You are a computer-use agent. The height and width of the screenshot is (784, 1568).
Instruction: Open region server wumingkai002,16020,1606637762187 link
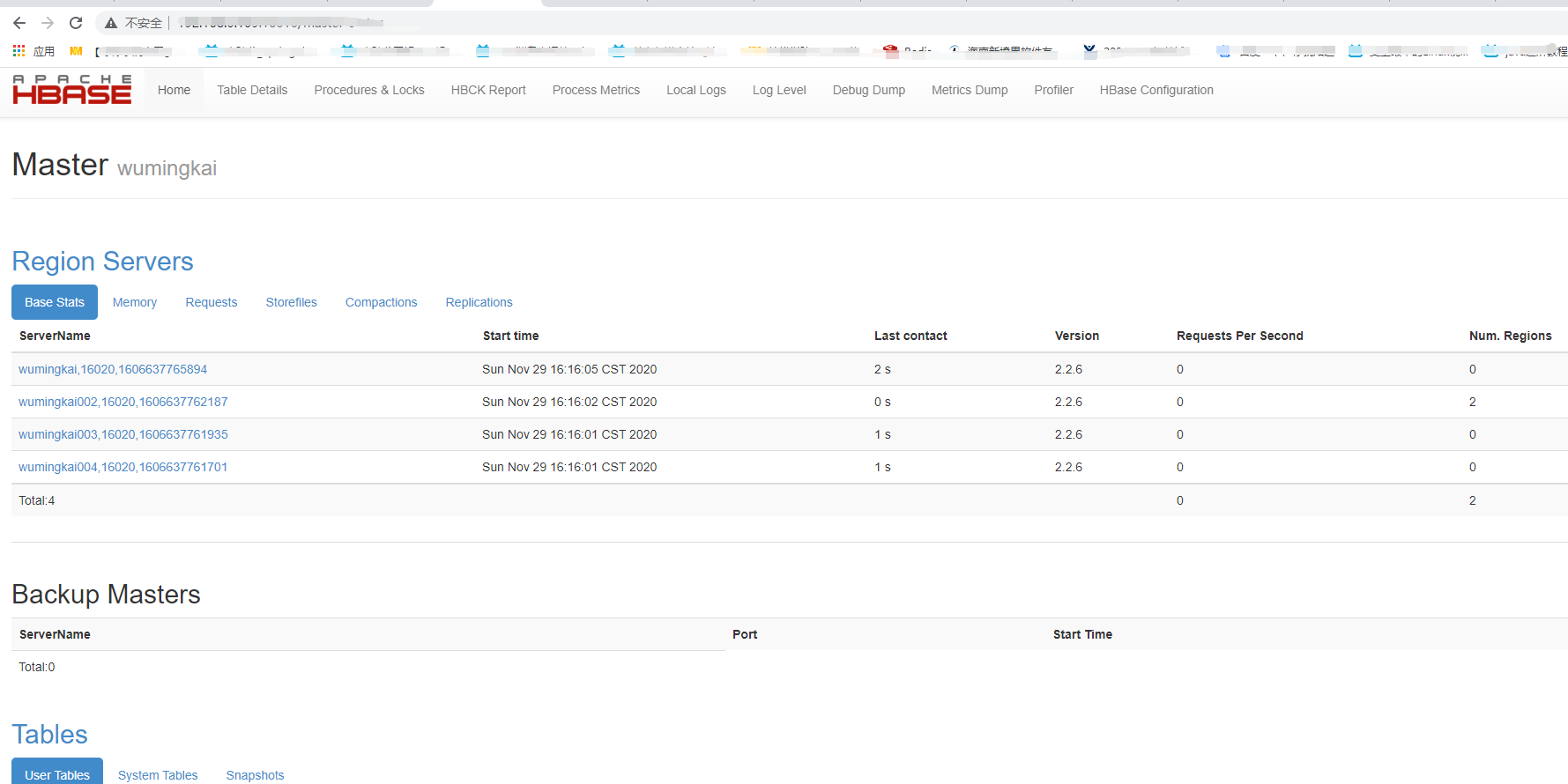tap(123, 402)
